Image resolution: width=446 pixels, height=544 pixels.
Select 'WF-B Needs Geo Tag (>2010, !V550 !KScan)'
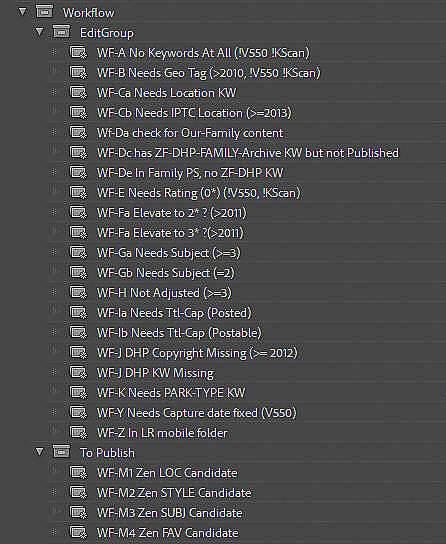click(208, 73)
